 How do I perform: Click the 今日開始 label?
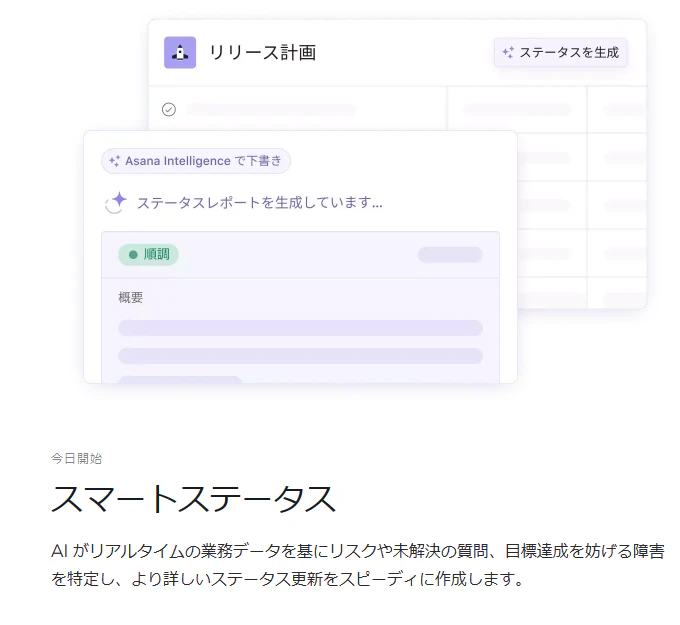(76, 458)
